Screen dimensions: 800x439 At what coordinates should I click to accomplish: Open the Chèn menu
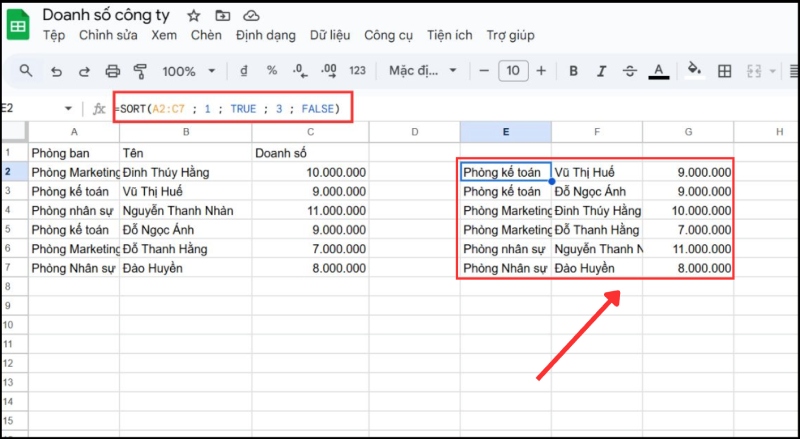pyautogui.click(x=206, y=35)
